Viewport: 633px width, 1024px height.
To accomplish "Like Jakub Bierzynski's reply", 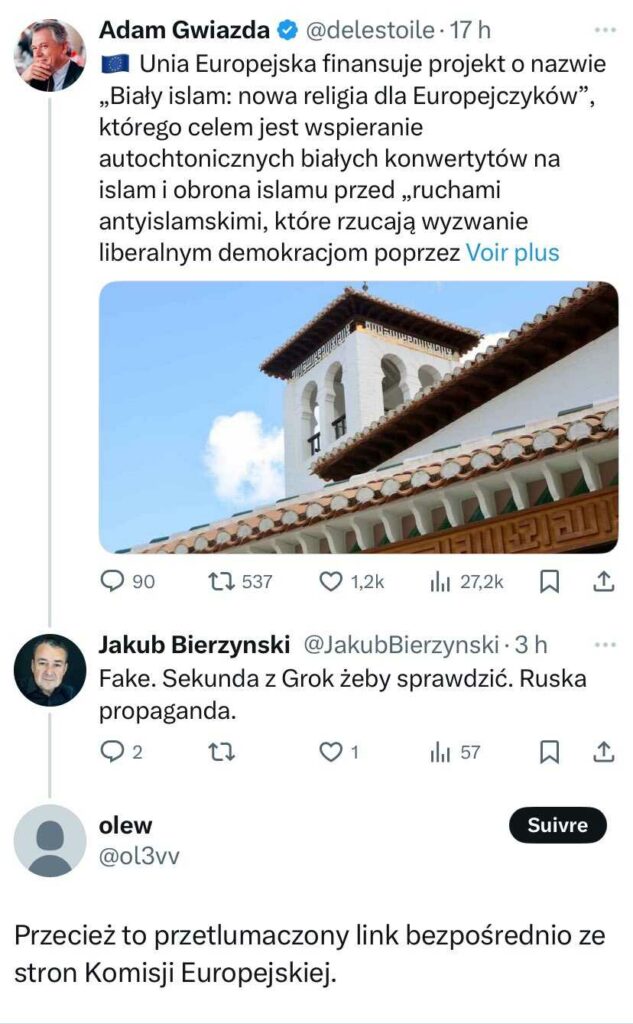I will [331, 752].
